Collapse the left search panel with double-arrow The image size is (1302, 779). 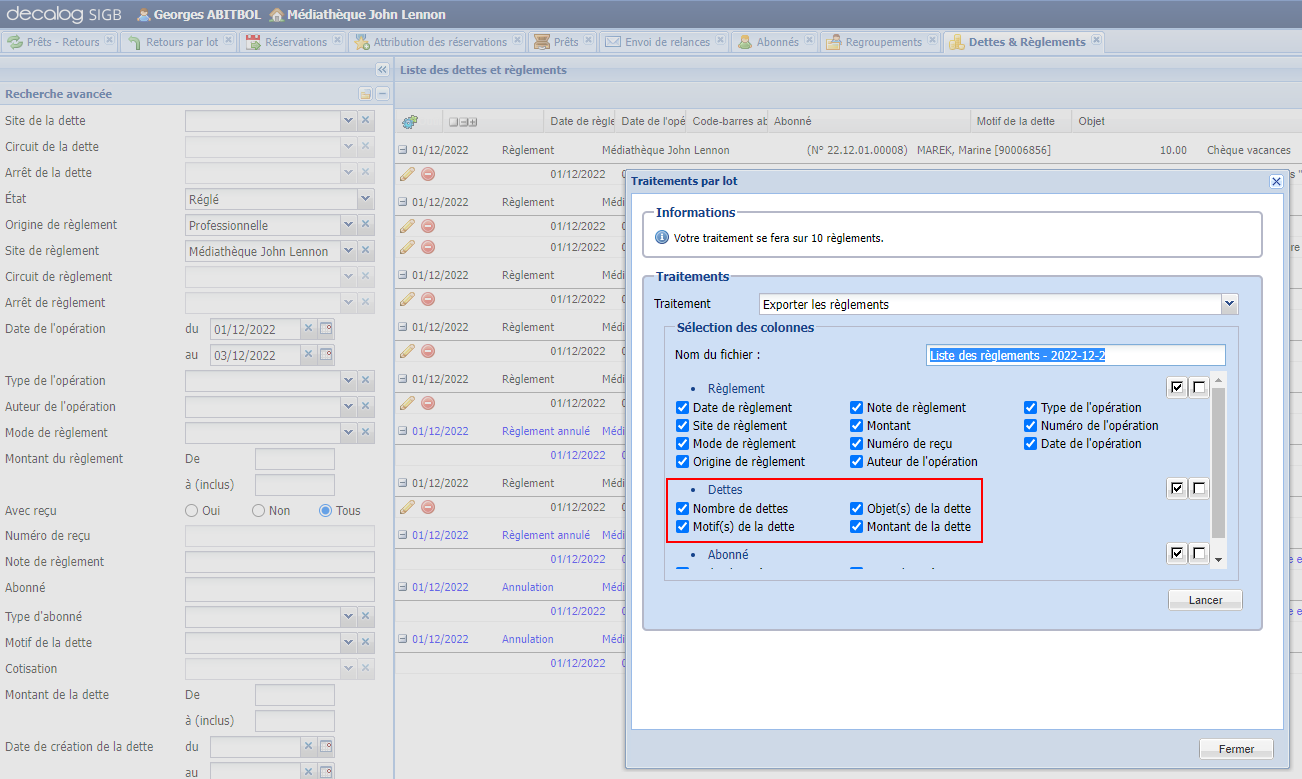(x=382, y=70)
